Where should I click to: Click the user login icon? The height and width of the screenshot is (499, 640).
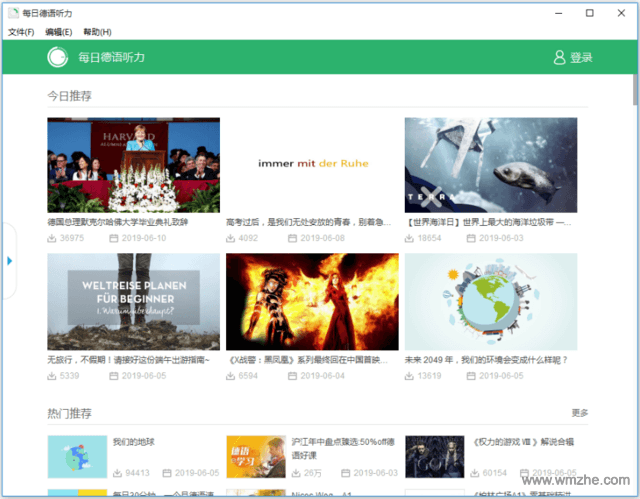[x=559, y=58]
